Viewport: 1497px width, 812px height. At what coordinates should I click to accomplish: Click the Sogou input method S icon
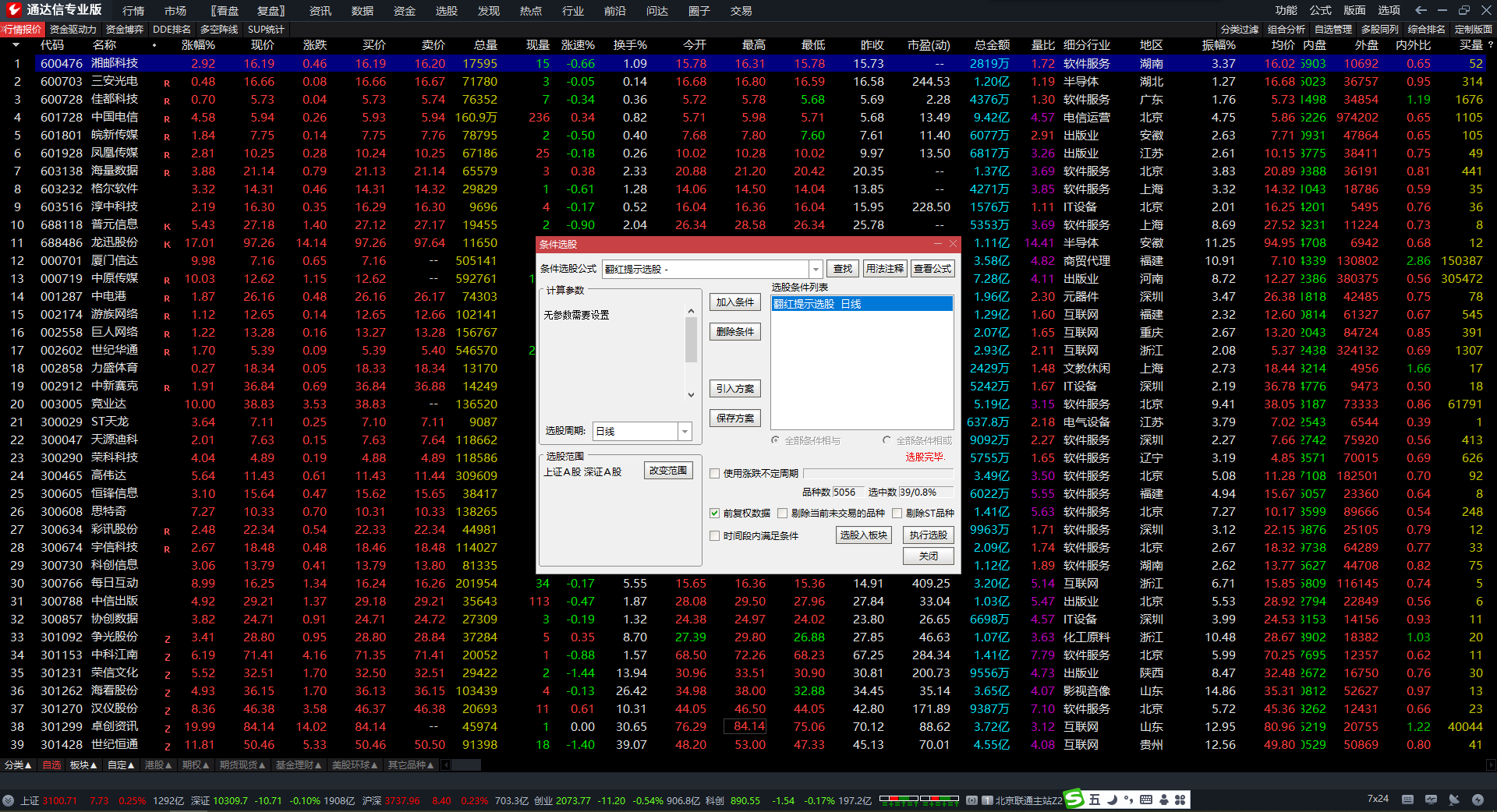pos(1075,799)
